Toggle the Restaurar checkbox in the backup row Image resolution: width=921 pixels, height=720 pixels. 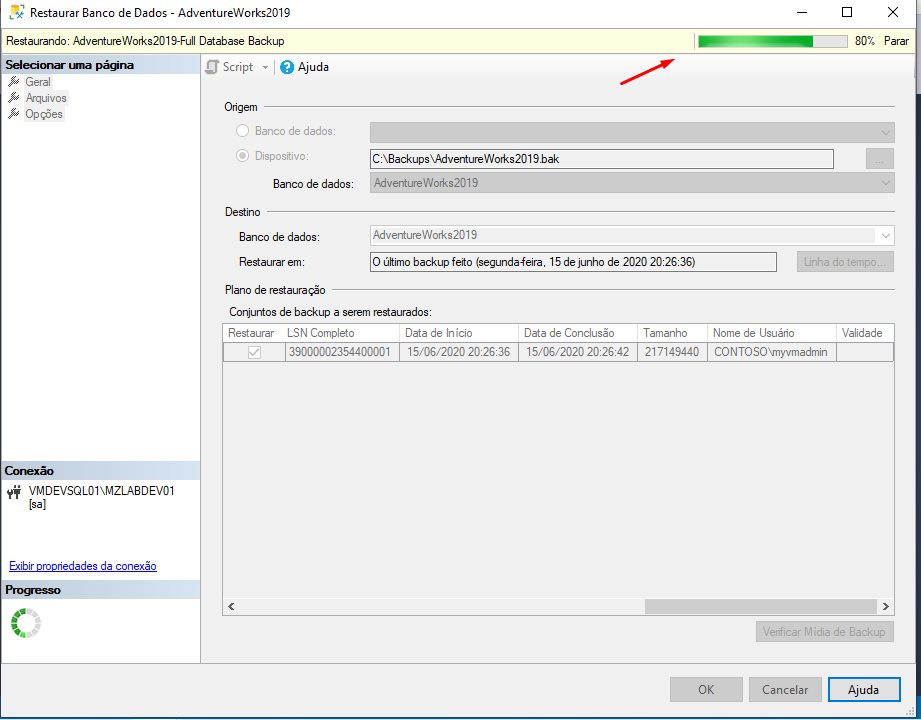(254, 352)
